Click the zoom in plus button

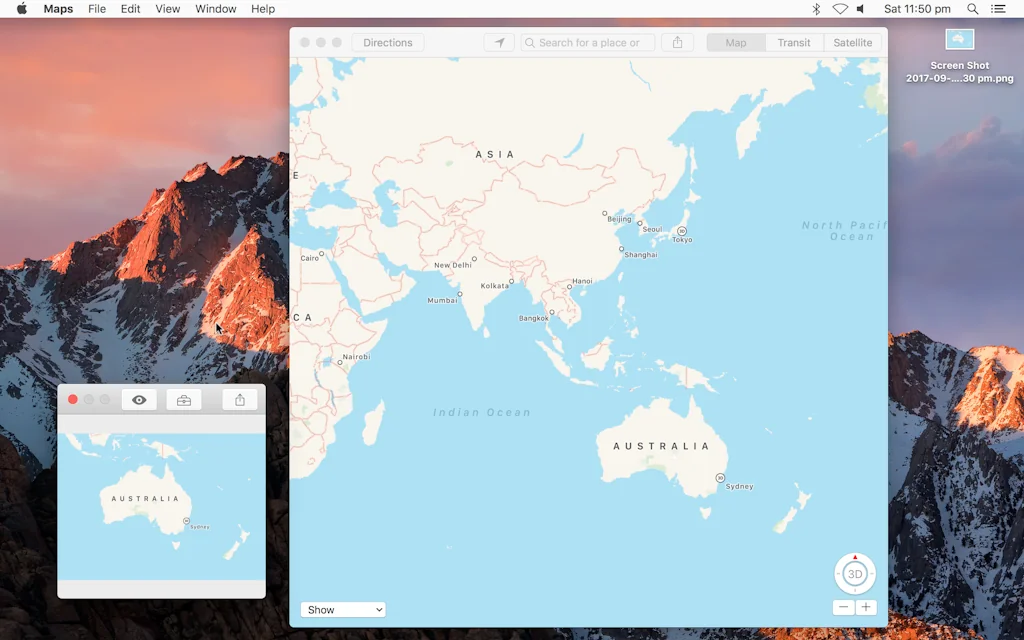(x=866, y=607)
